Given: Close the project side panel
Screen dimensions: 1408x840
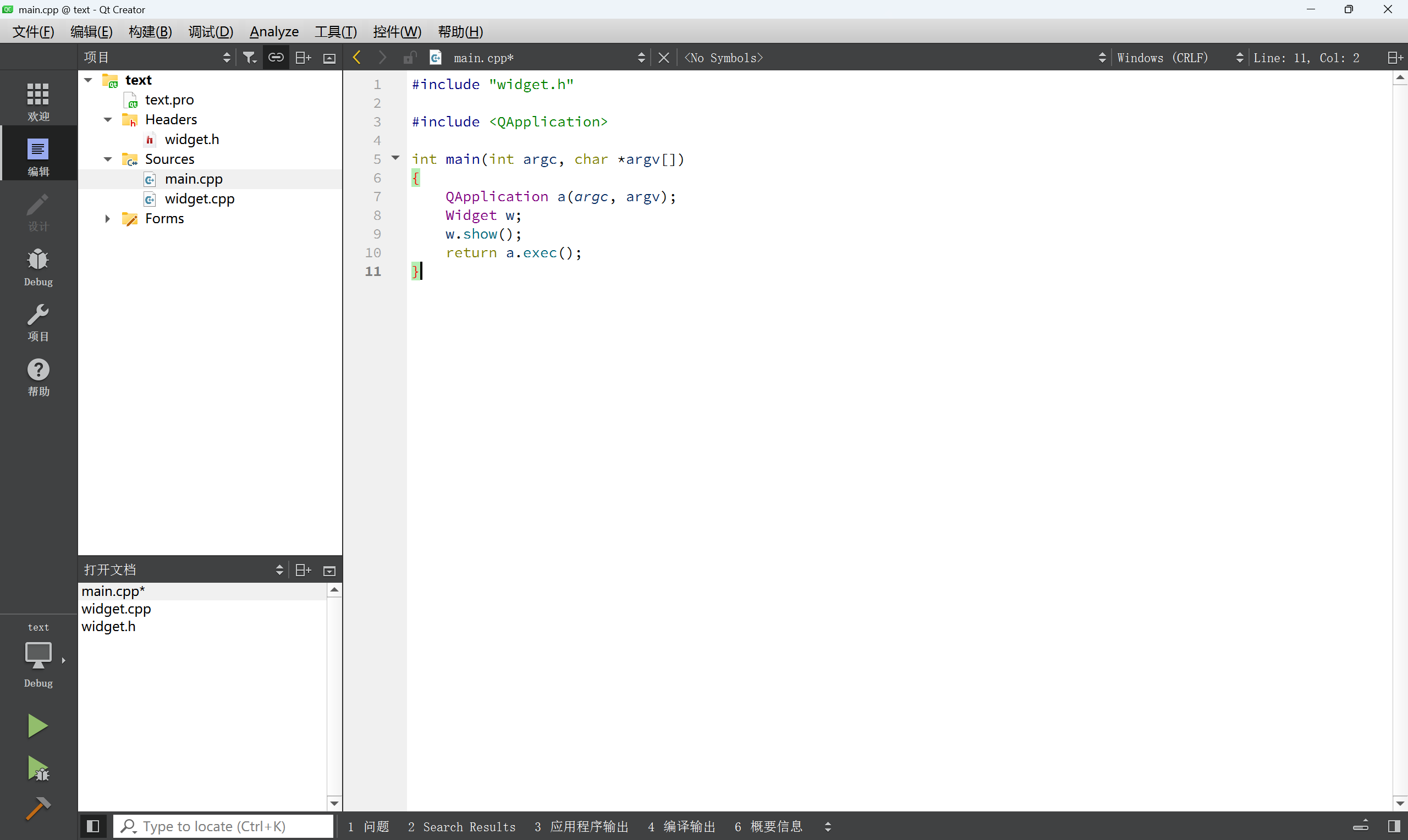Looking at the screenshot, I should [x=329, y=57].
